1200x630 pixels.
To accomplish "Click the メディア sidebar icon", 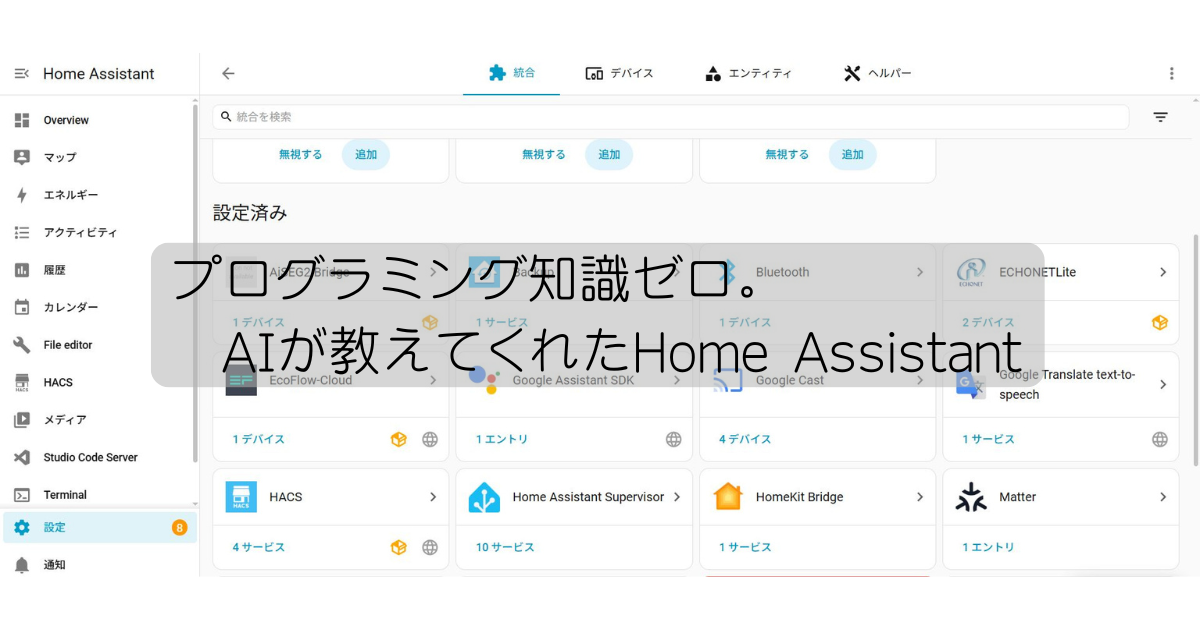I will tap(22, 420).
